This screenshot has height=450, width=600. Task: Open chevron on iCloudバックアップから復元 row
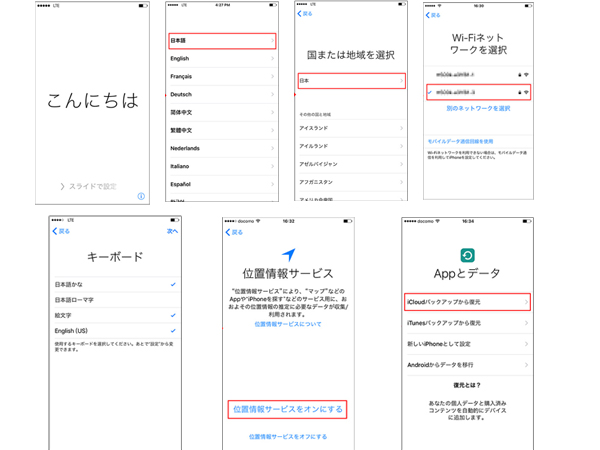tap(527, 302)
